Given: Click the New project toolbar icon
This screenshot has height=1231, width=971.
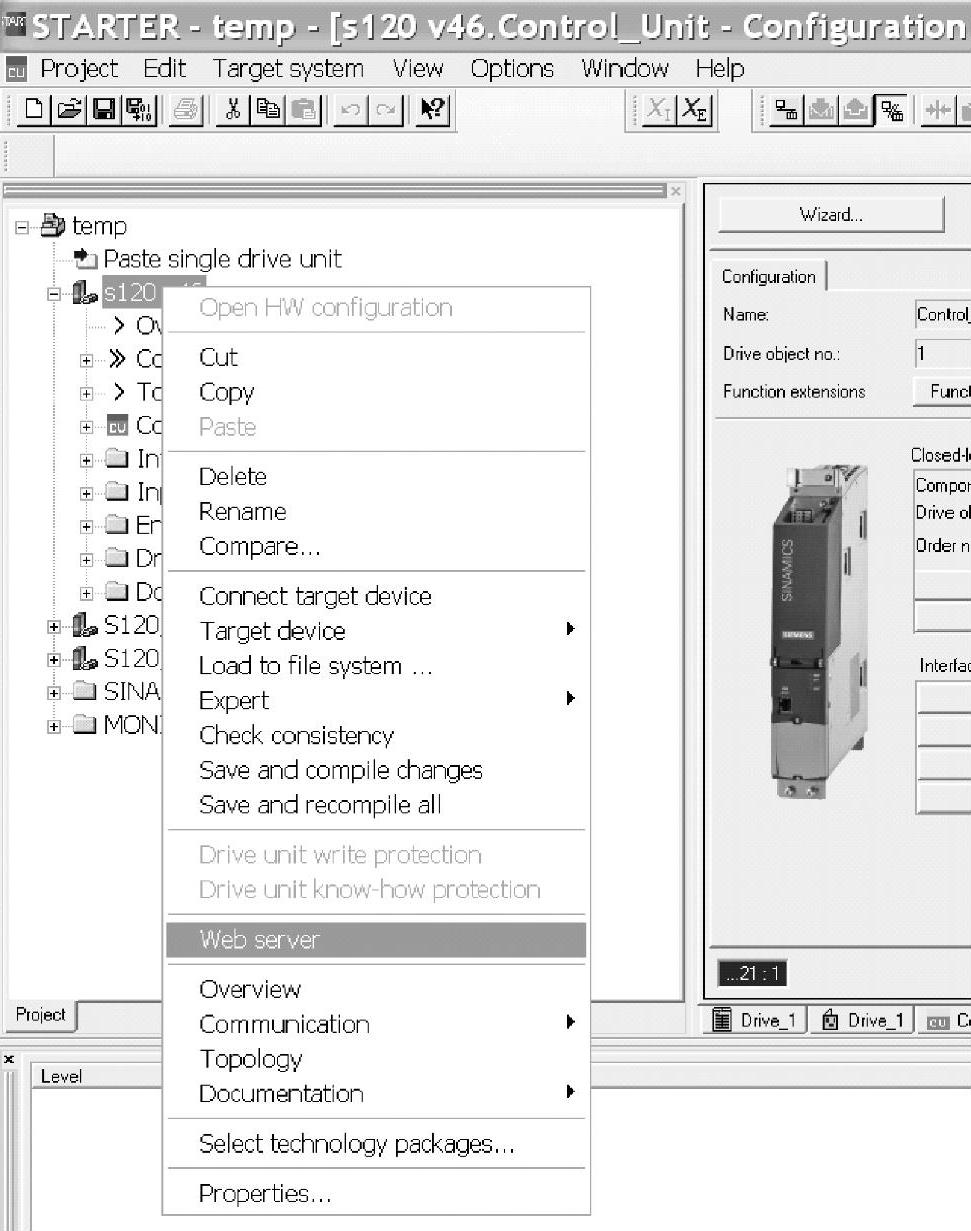Looking at the screenshot, I should pyautogui.click(x=35, y=110).
